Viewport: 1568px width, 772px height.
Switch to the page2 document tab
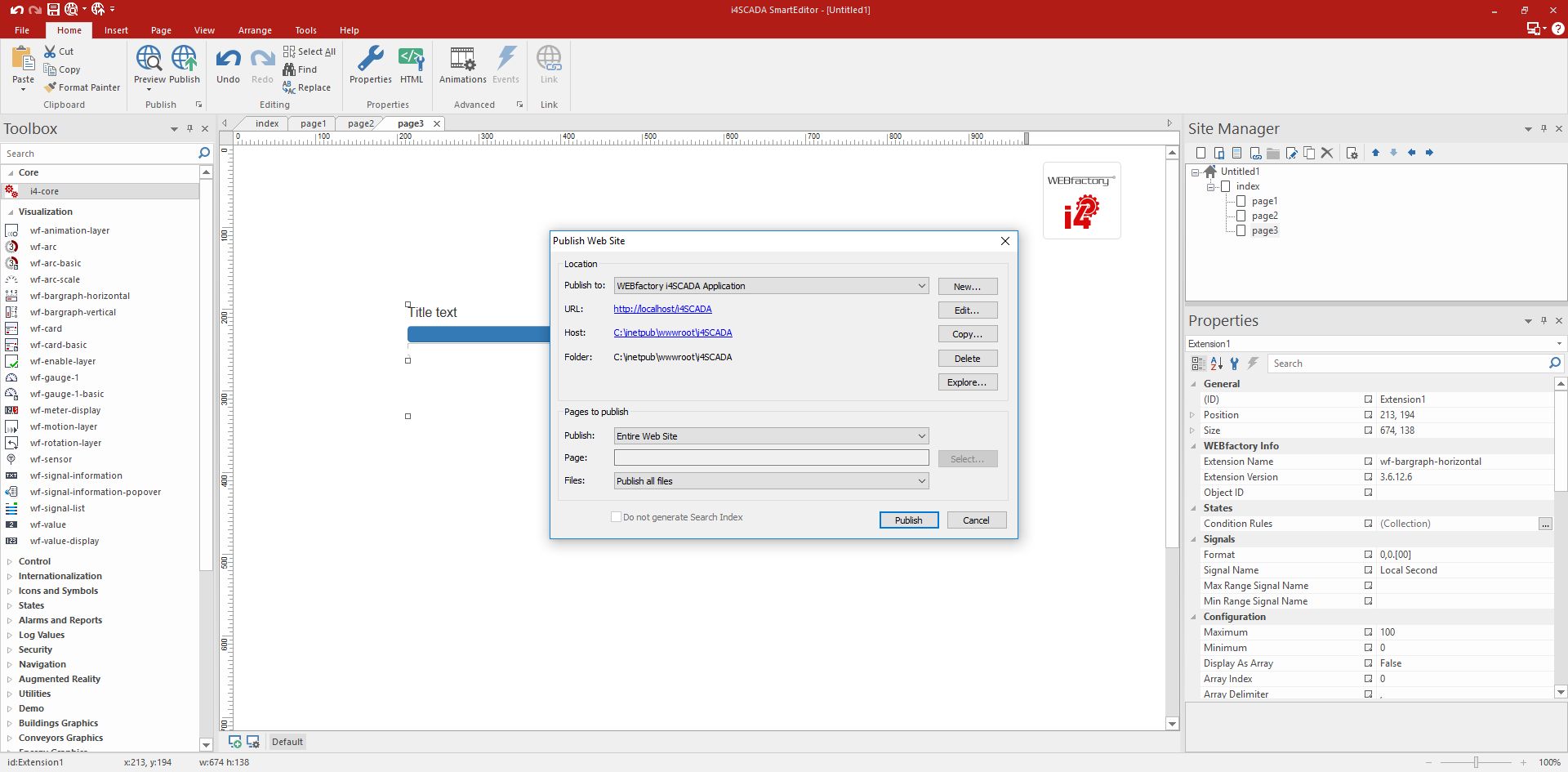(360, 123)
